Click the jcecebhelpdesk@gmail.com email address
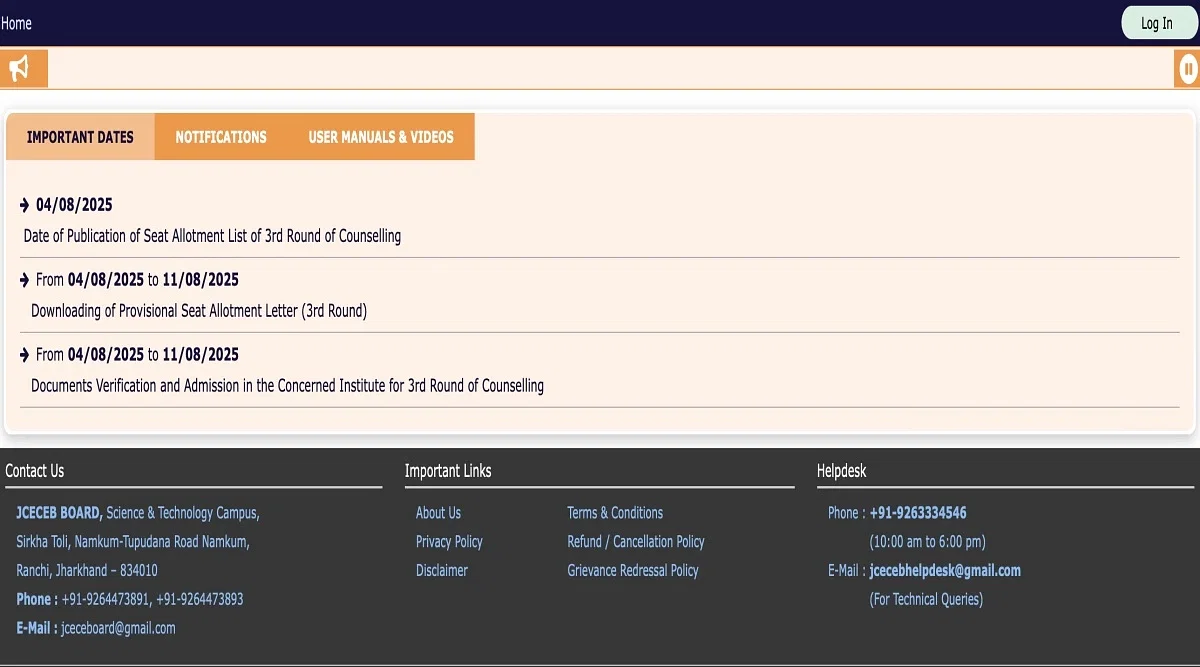The height and width of the screenshot is (667, 1200). (x=945, y=571)
